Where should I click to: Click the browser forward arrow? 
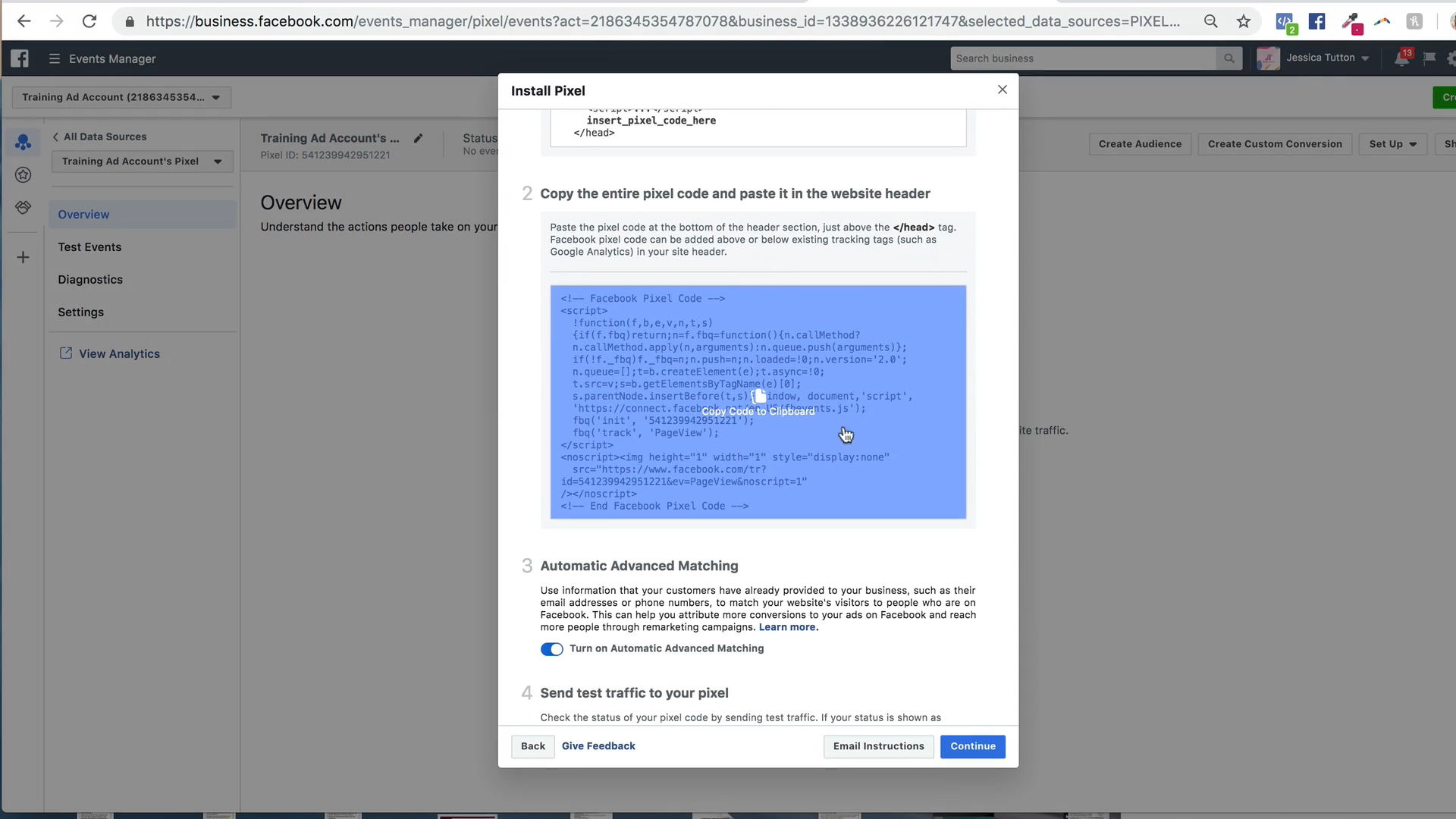point(57,21)
